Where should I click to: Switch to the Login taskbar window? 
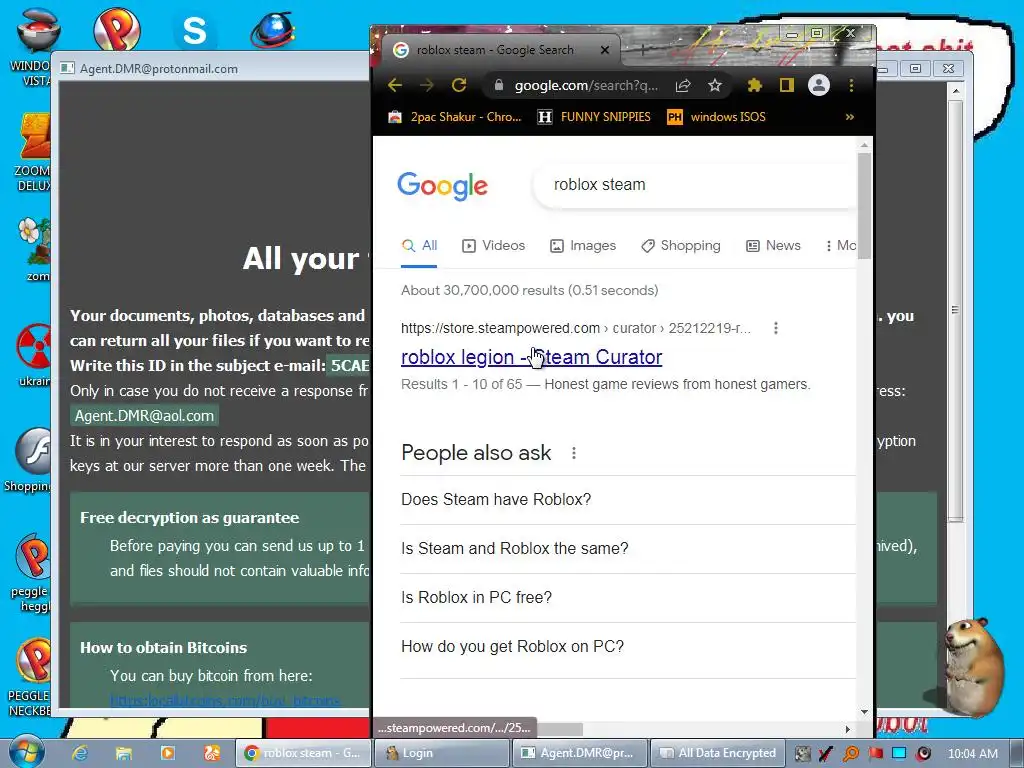441,753
